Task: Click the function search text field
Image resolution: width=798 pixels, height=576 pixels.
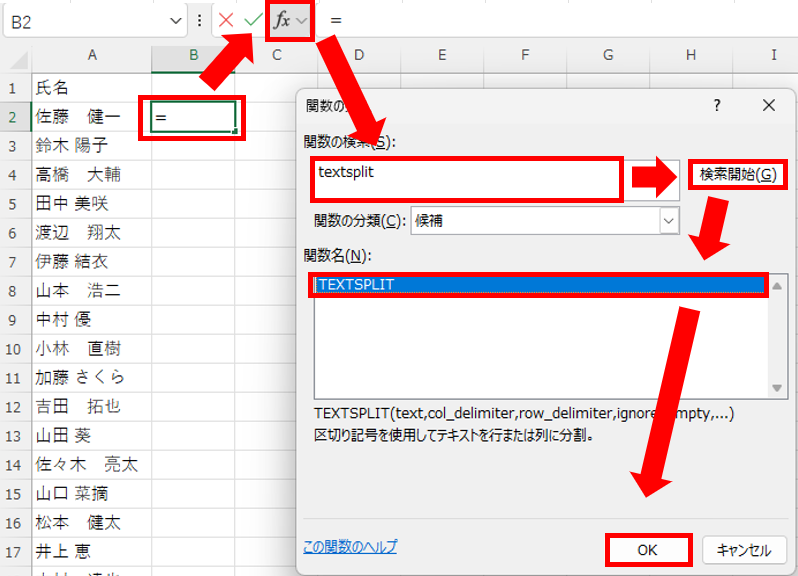Action: pos(466,179)
